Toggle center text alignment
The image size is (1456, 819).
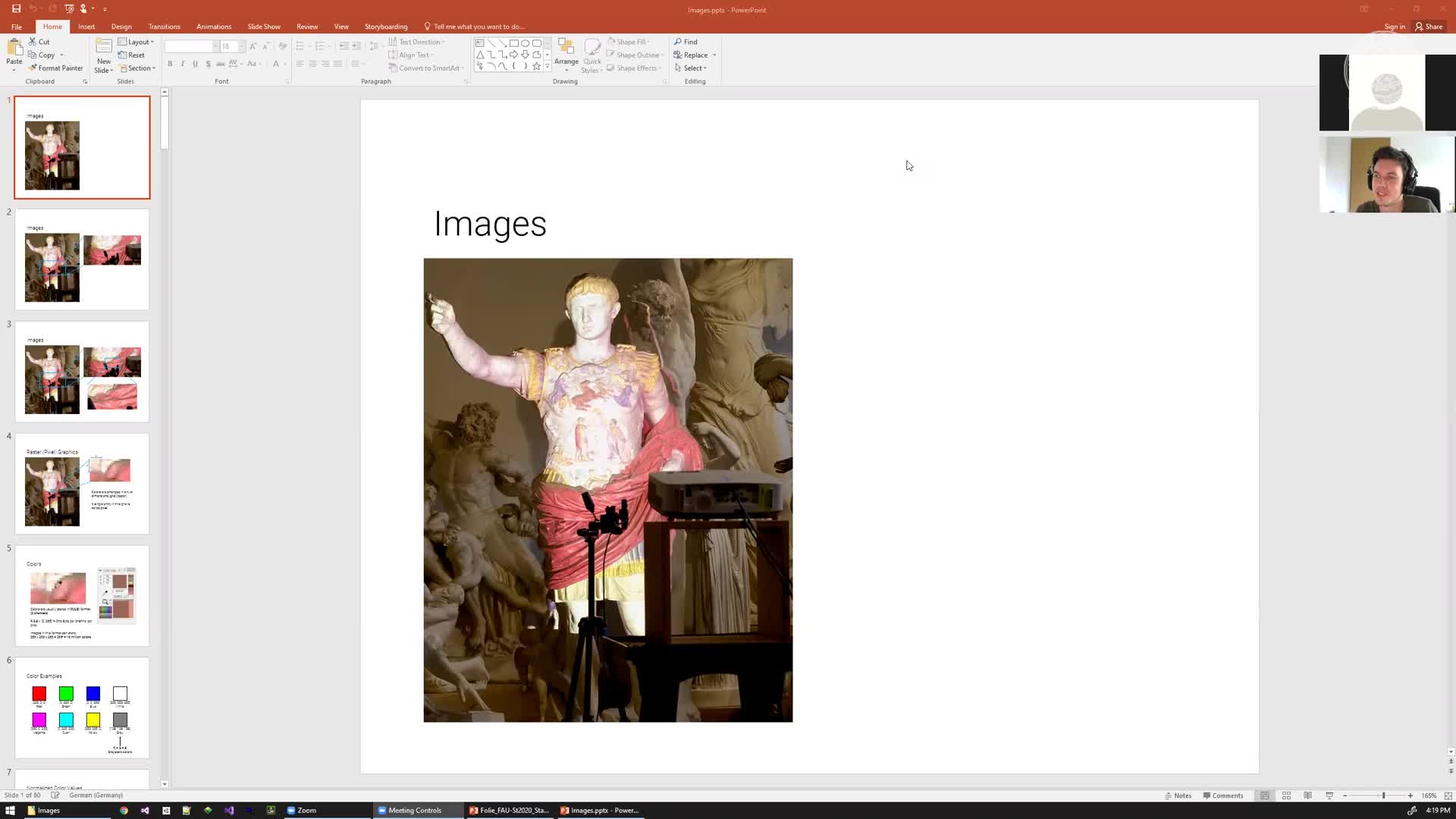click(x=312, y=64)
